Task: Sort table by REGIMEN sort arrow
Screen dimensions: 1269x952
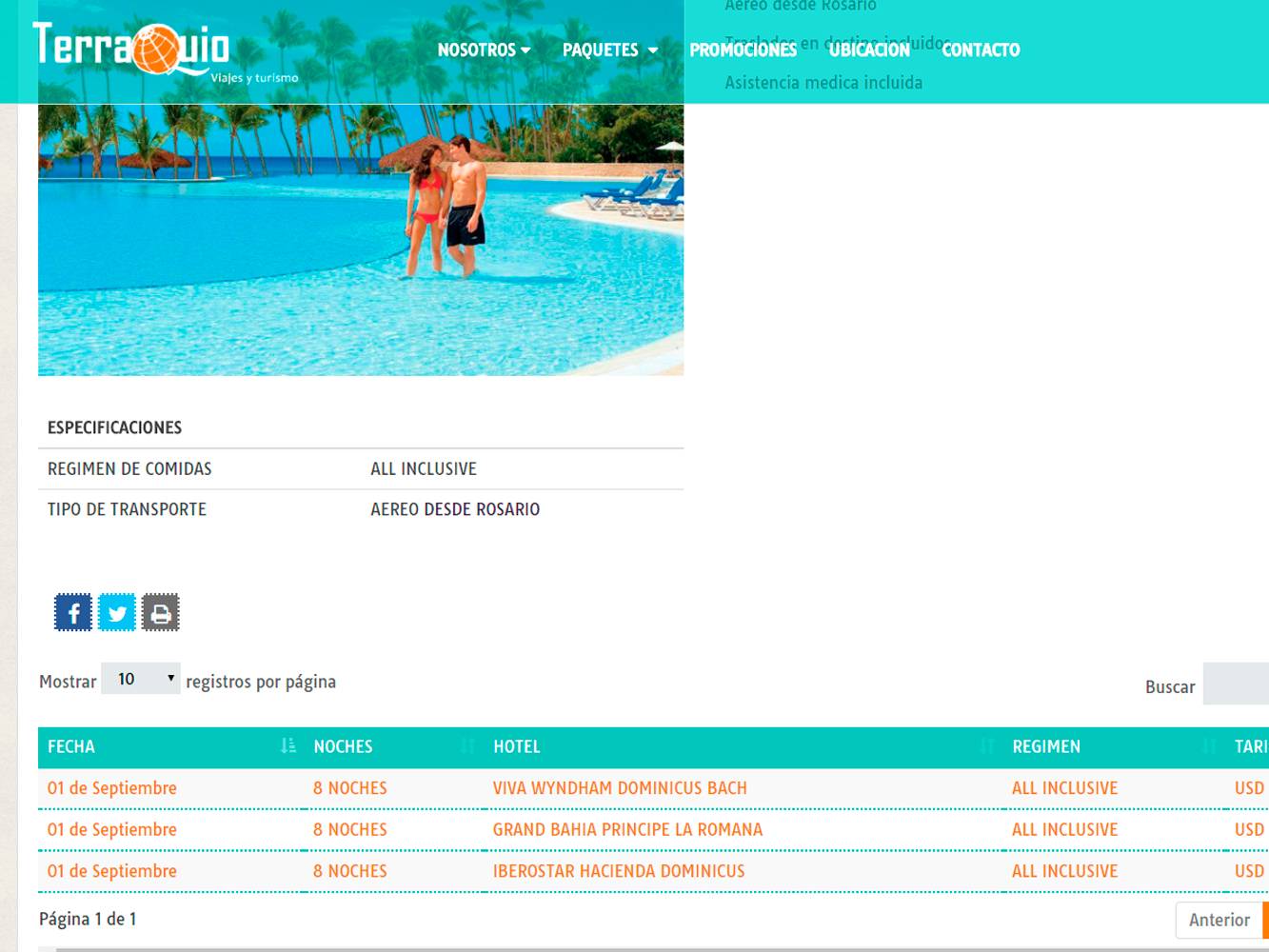Action: tap(1209, 746)
